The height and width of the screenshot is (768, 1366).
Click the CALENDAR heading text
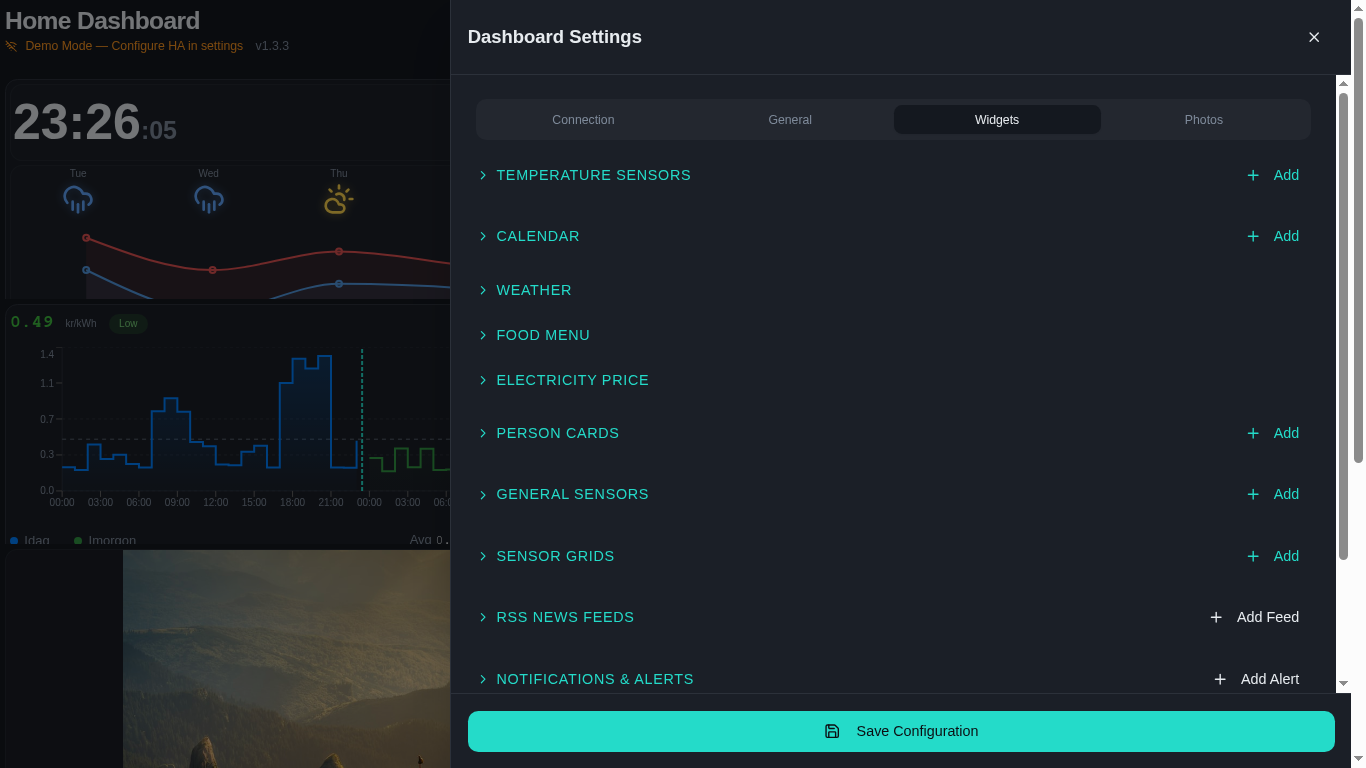(538, 236)
